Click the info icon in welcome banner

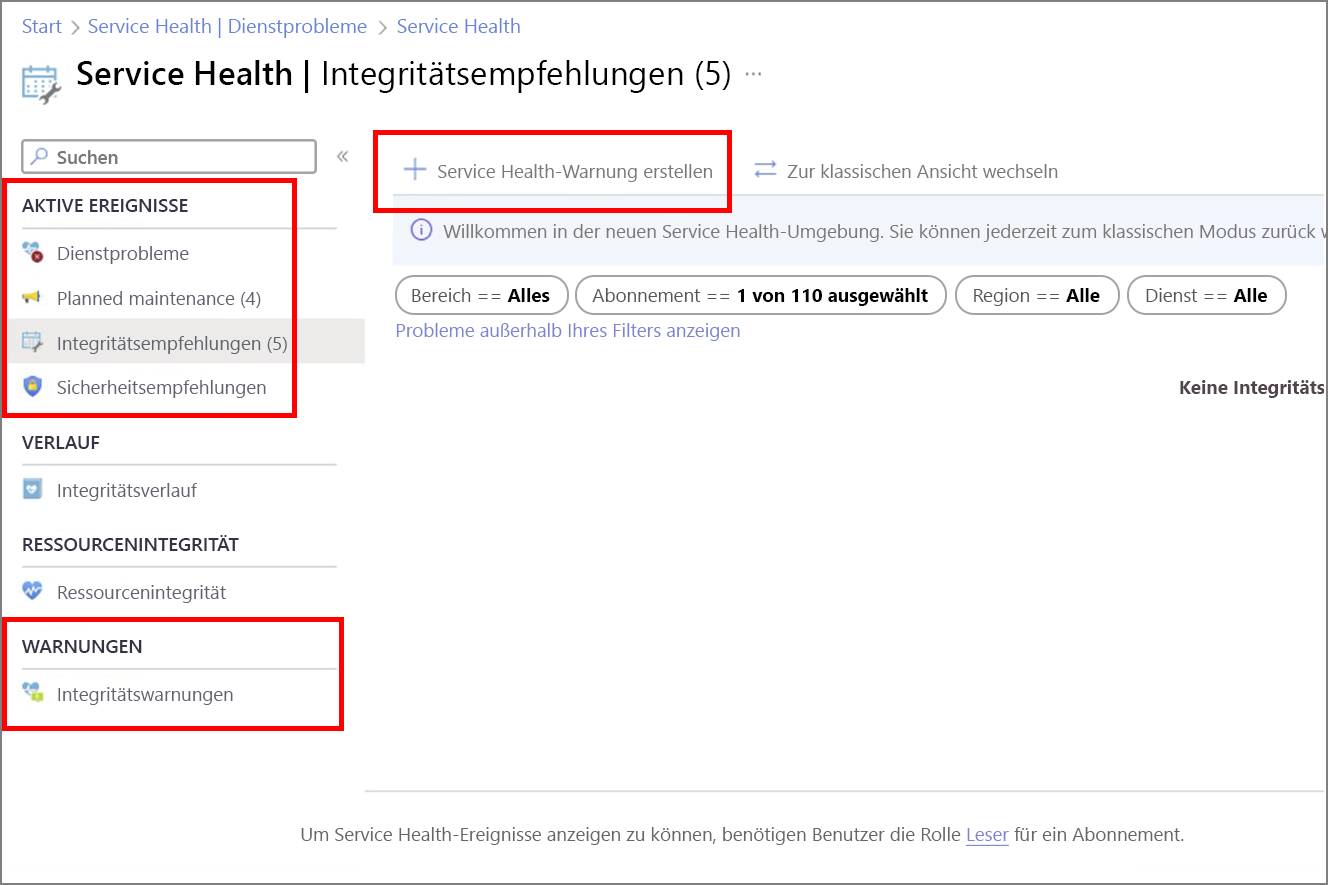pyautogui.click(x=422, y=231)
